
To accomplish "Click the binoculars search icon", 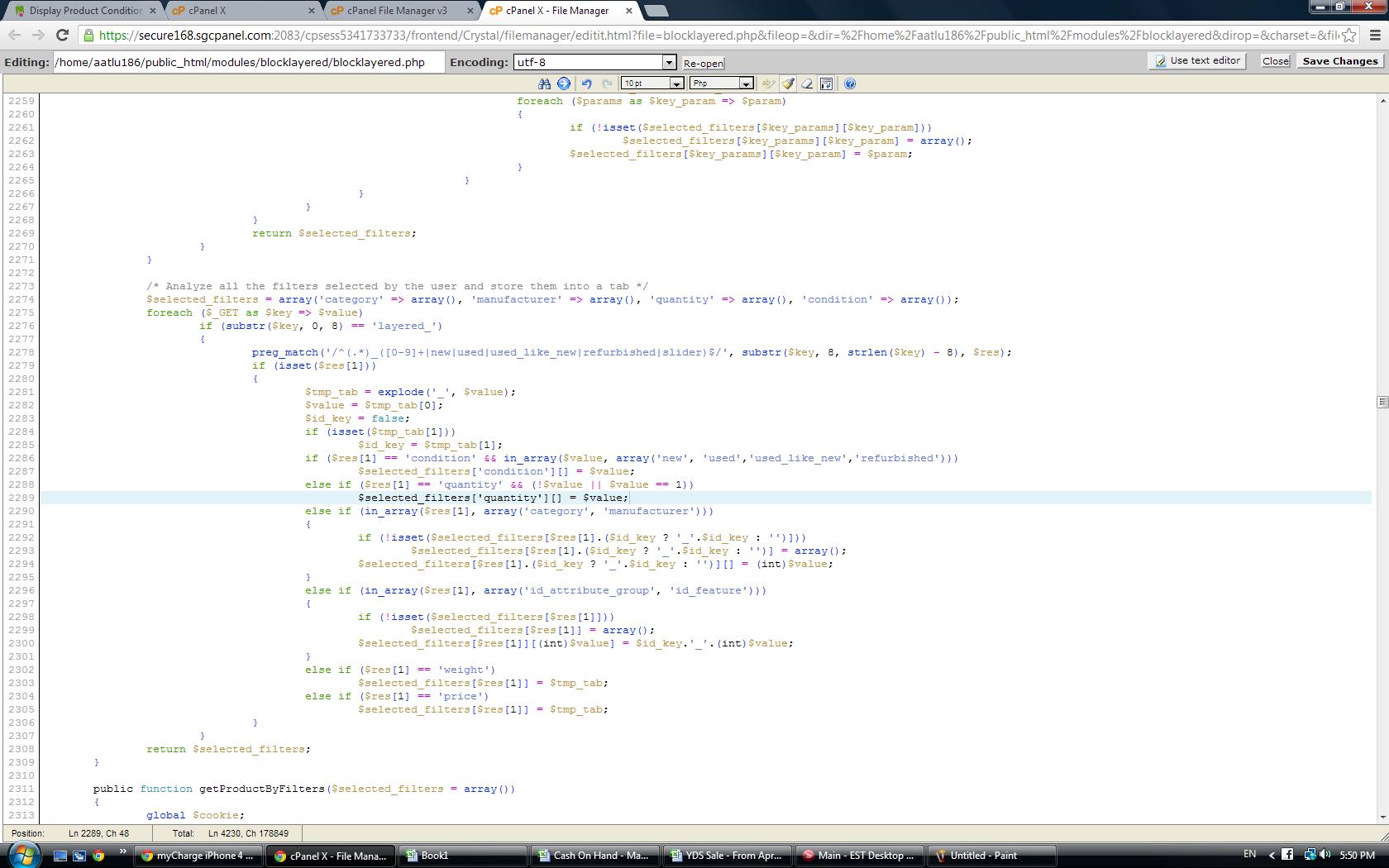I will pos(544,83).
